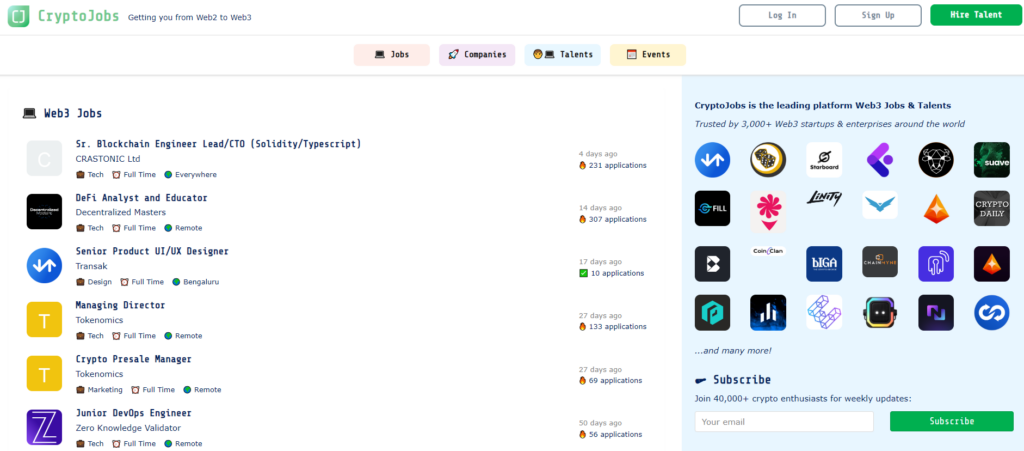Open the ChainHyne company logo
This screenshot has width=1024, height=451.
880,261
